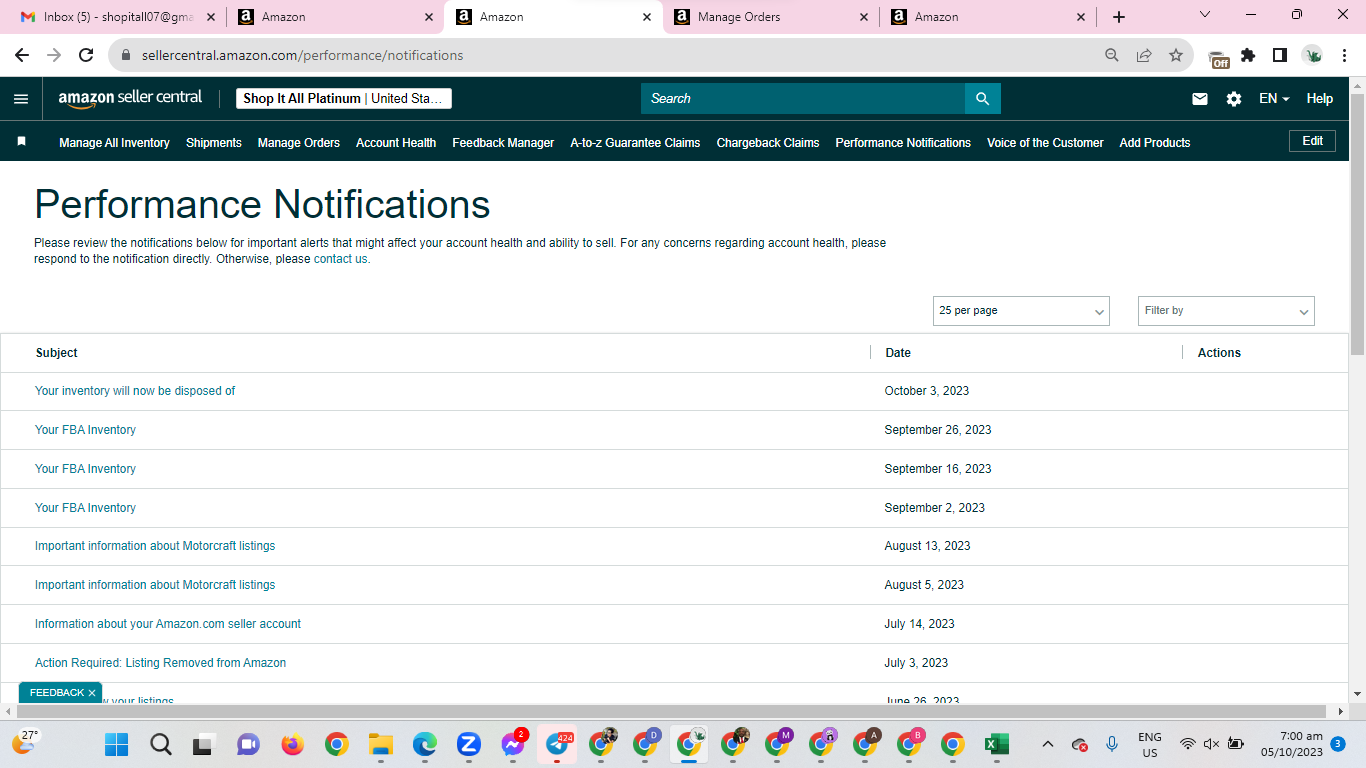Dismiss the Feedback widget
The image size is (1366, 768).
[92, 693]
